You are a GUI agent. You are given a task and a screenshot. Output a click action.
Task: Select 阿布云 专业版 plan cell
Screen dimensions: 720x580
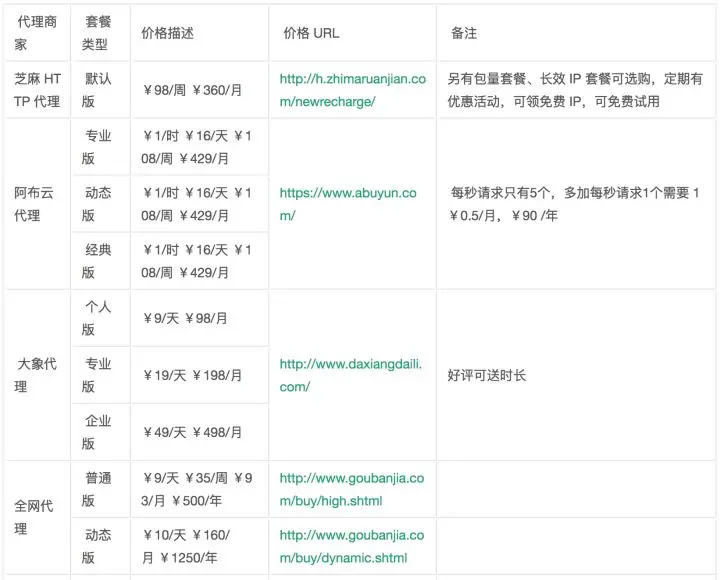tap(101, 147)
